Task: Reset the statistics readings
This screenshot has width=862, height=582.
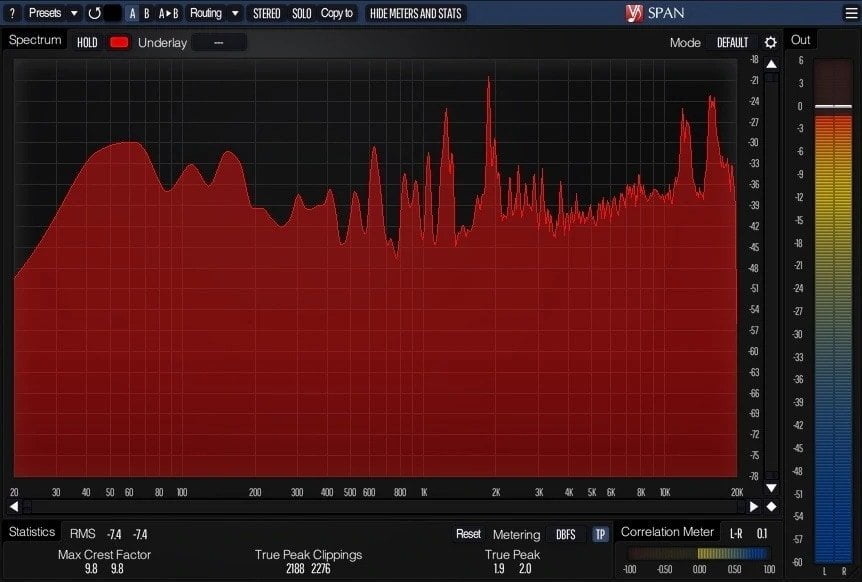Action: click(468, 534)
